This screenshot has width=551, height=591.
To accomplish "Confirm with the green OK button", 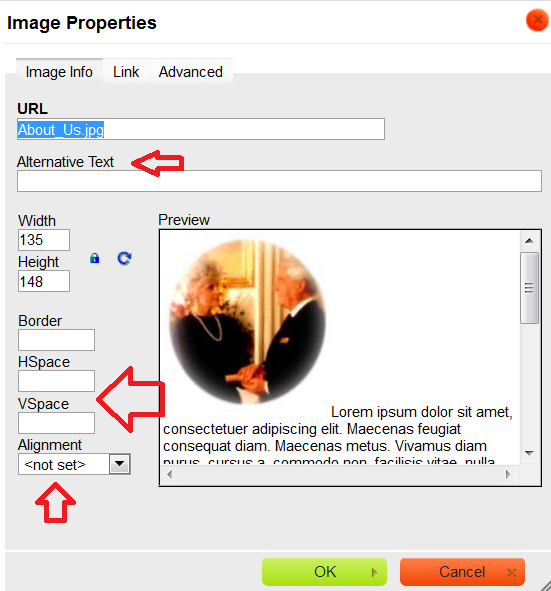I will [x=324, y=572].
